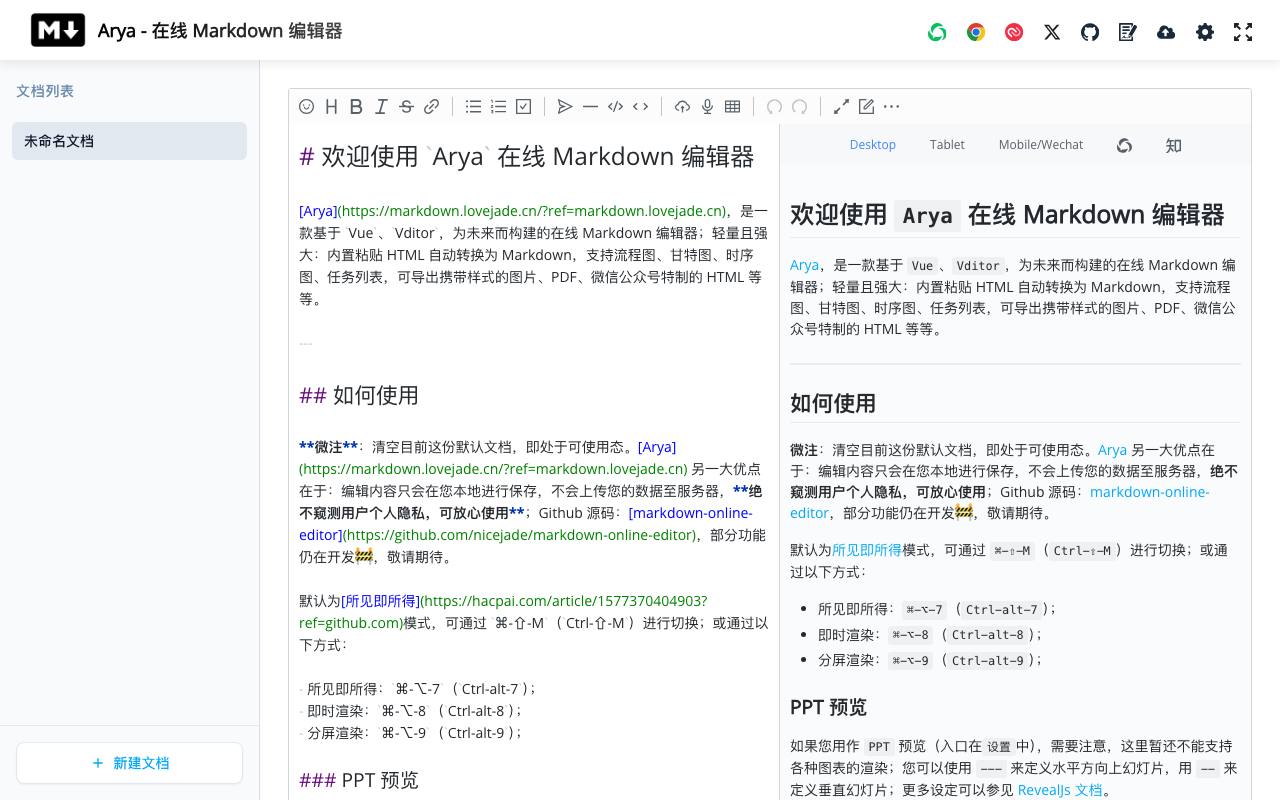Click the Markdown logo in header
Image resolution: width=1280 pixels, height=800 pixels.
[58, 31]
